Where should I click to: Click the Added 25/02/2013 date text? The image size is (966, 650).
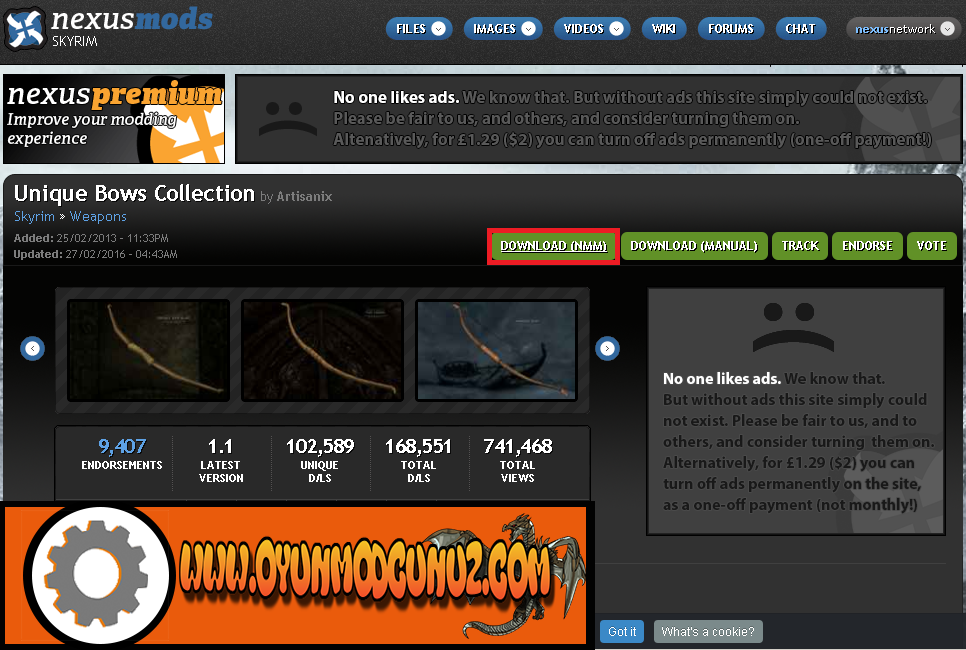pos(91,238)
